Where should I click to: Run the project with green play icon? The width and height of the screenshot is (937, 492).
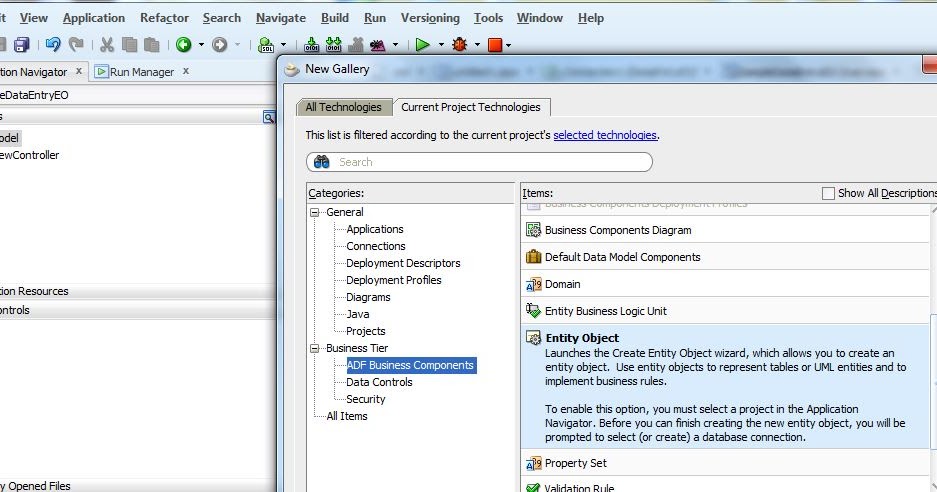pyautogui.click(x=422, y=45)
